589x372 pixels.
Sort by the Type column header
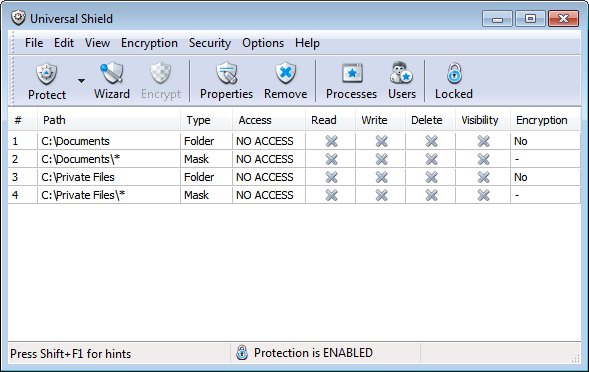206,120
